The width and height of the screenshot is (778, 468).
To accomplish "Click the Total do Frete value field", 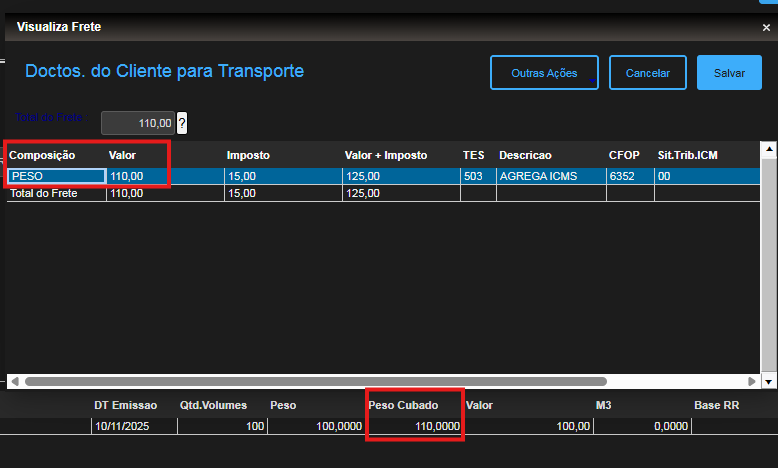I will point(137,123).
